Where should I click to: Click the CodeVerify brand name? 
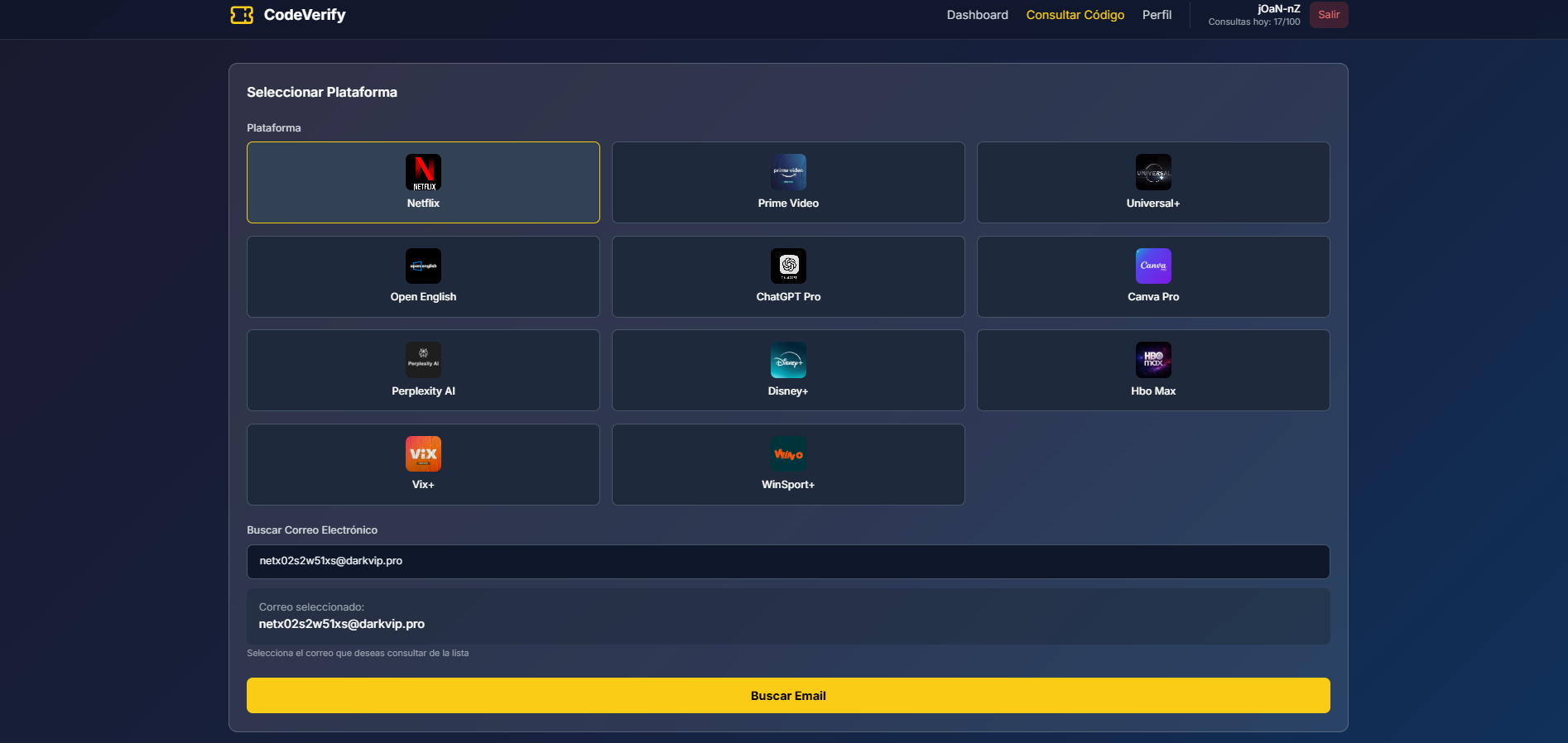(x=305, y=15)
